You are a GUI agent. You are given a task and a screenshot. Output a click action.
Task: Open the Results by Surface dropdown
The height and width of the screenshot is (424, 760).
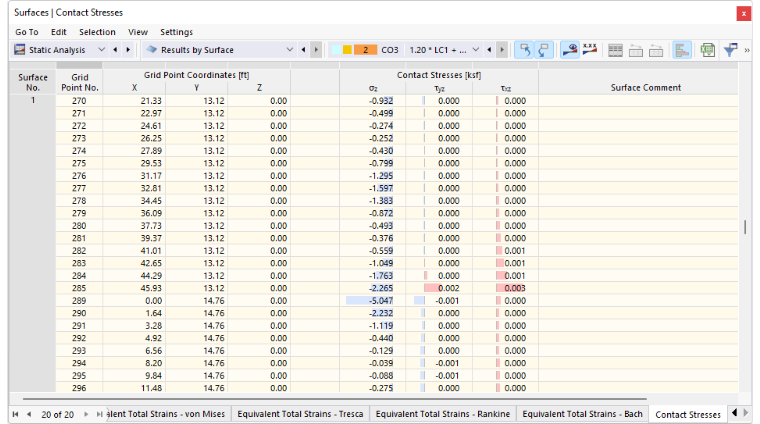pos(289,49)
